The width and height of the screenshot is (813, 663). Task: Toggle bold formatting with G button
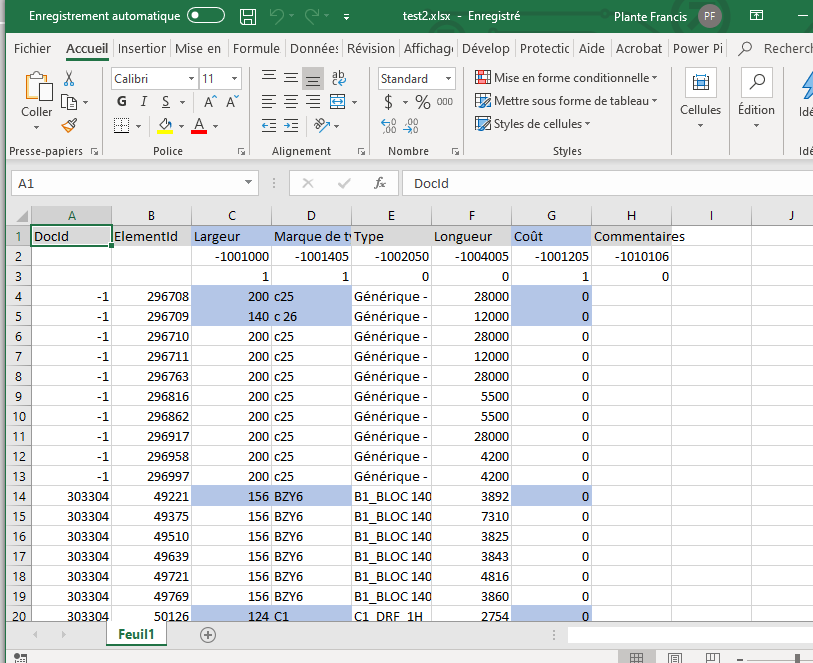pos(122,102)
